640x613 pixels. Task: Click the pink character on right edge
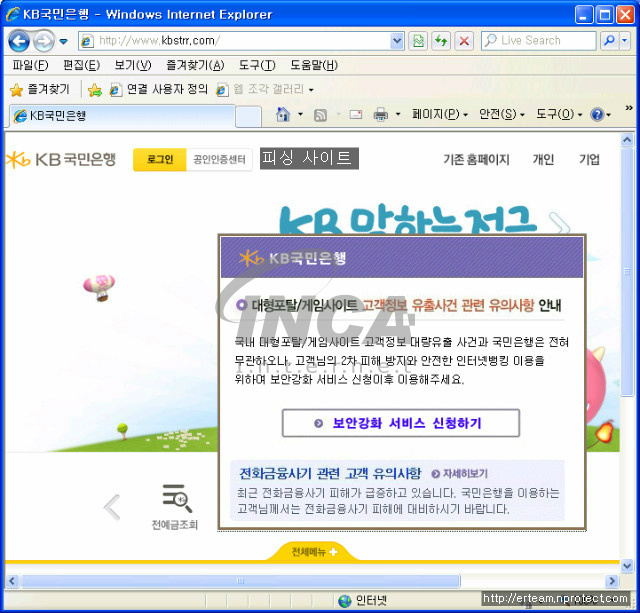pos(596,385)
